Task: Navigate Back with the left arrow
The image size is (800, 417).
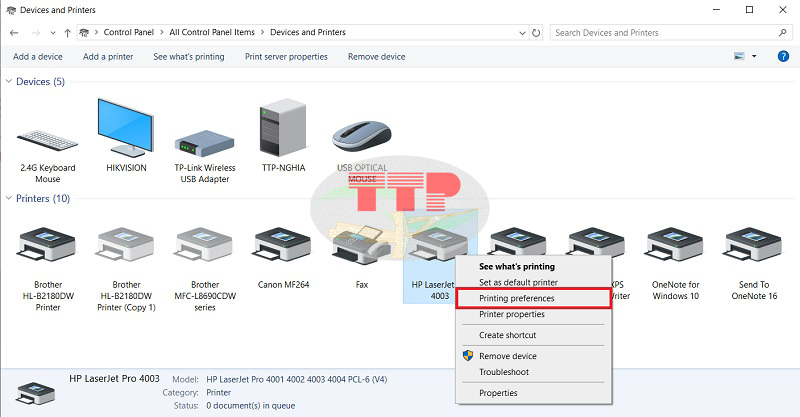Action: [14, 33]
